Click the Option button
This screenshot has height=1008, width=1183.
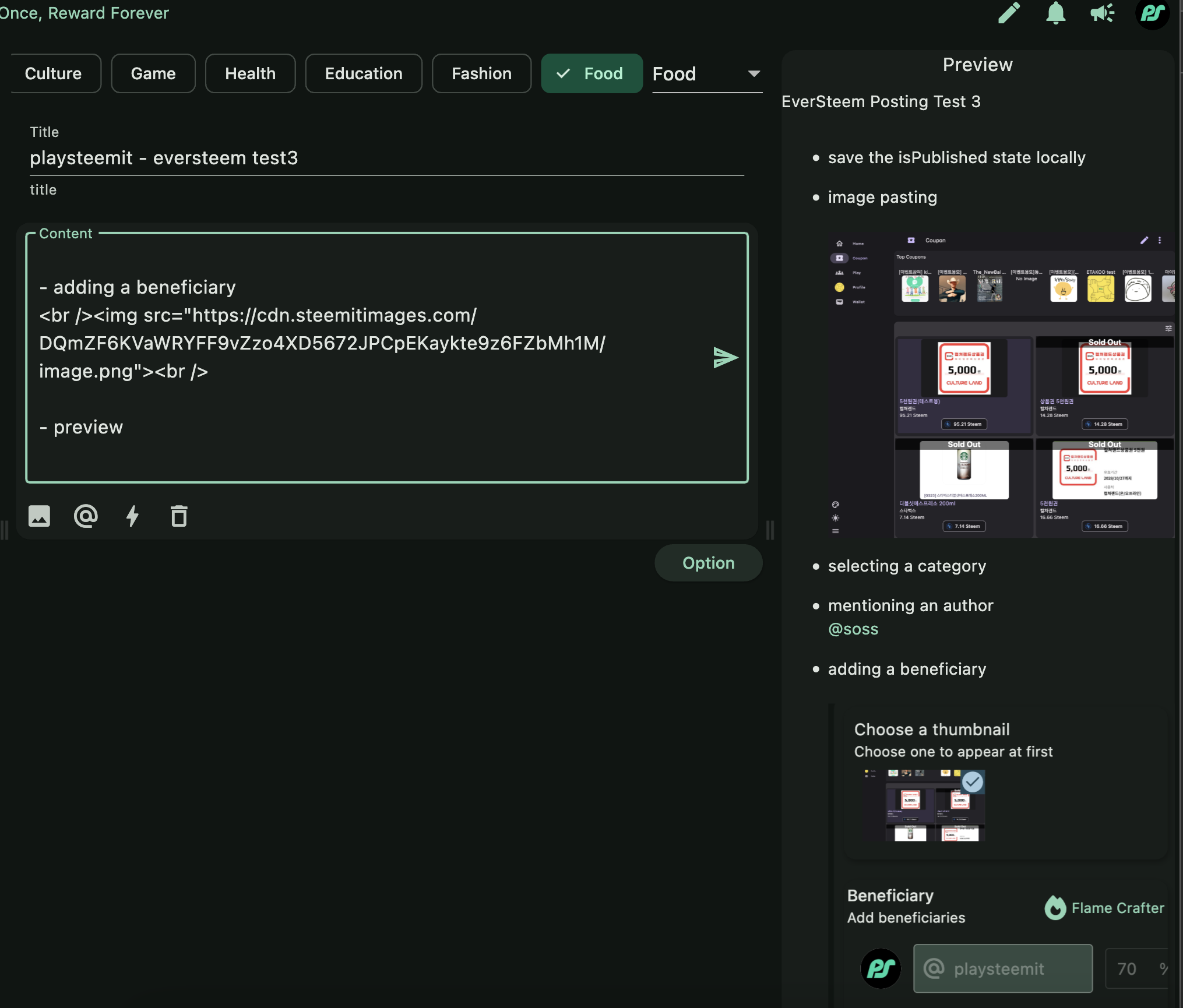coord(708,563)
